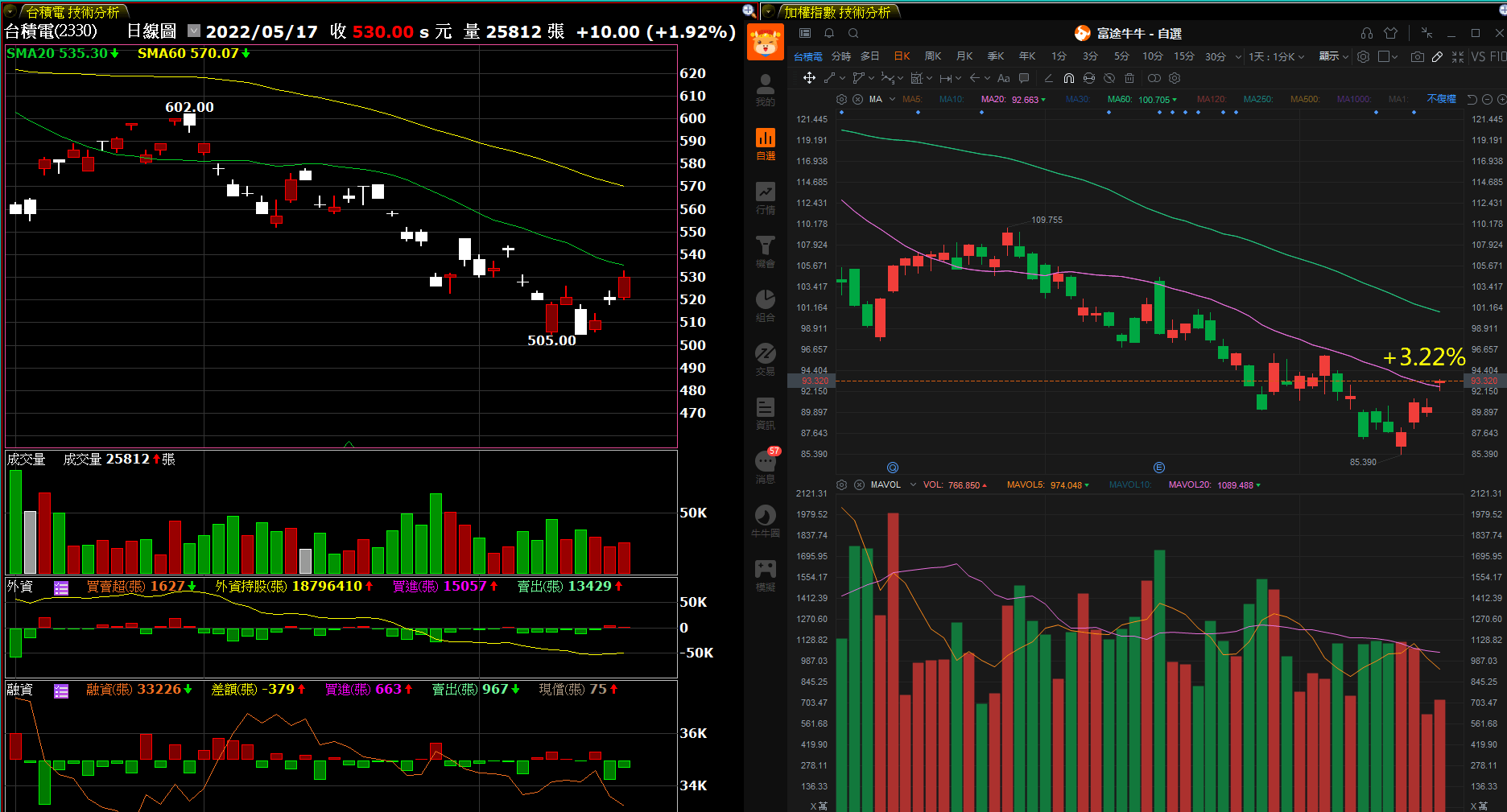Toggle MA60 moving average line
Viewport: 1507px width, 812px height.
1142,100
